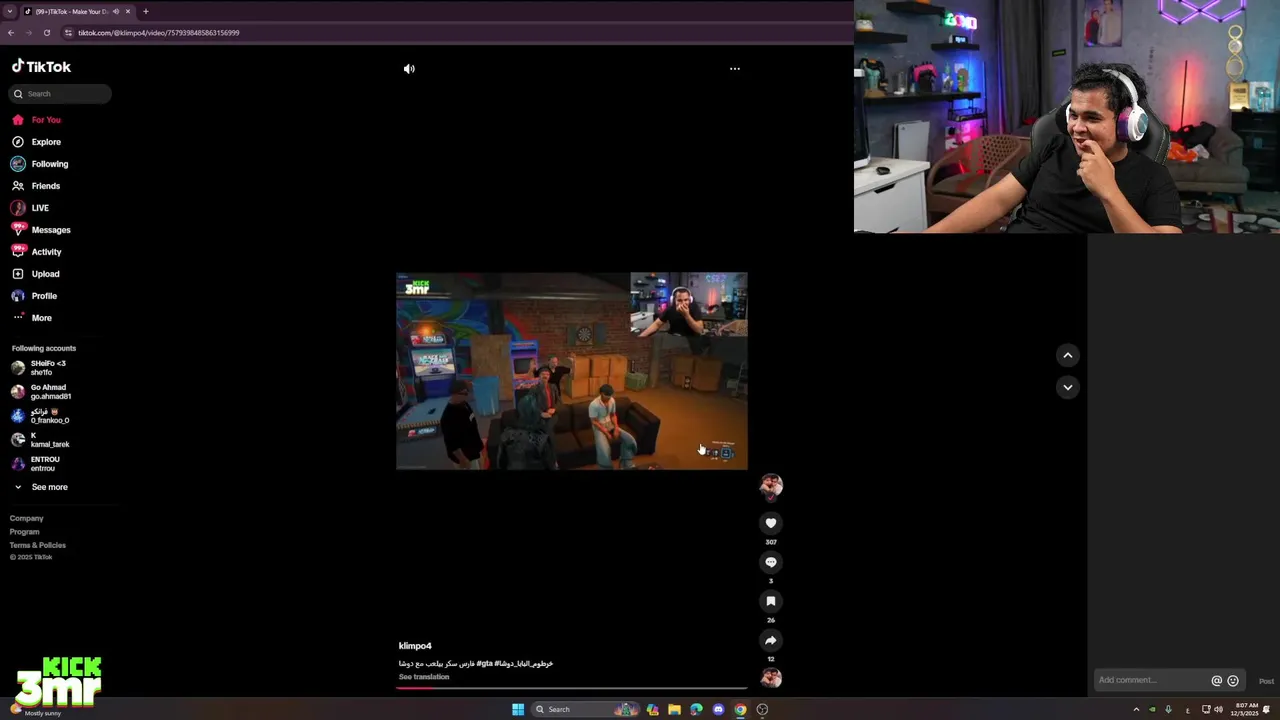Open Windows Start menu
1280x720 pixels.
click(x=518, y=709)
